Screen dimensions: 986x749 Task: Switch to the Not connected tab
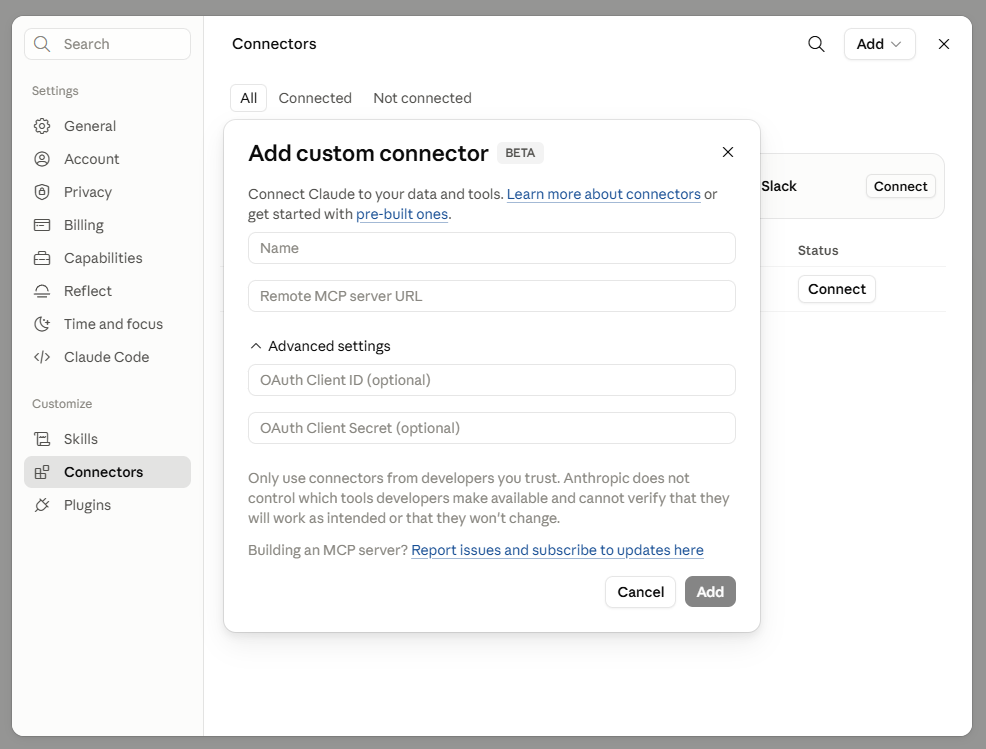tap(423, 98)
